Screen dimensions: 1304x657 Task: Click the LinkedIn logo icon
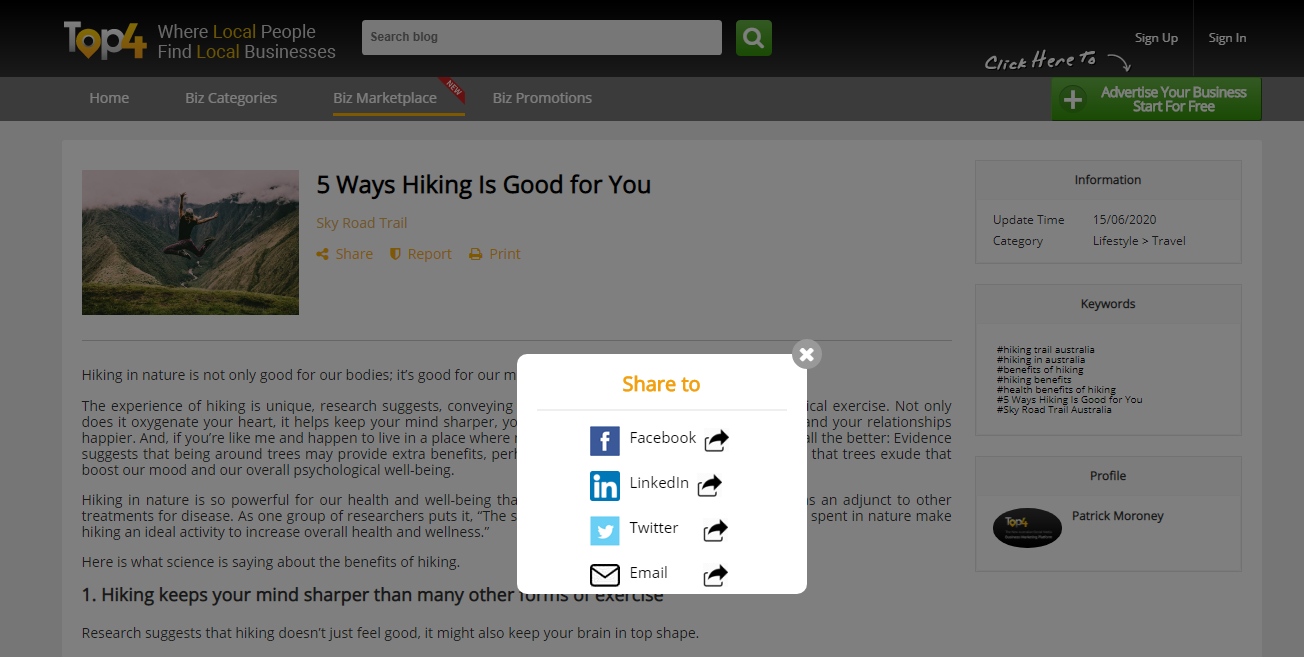tap(604, 486)
